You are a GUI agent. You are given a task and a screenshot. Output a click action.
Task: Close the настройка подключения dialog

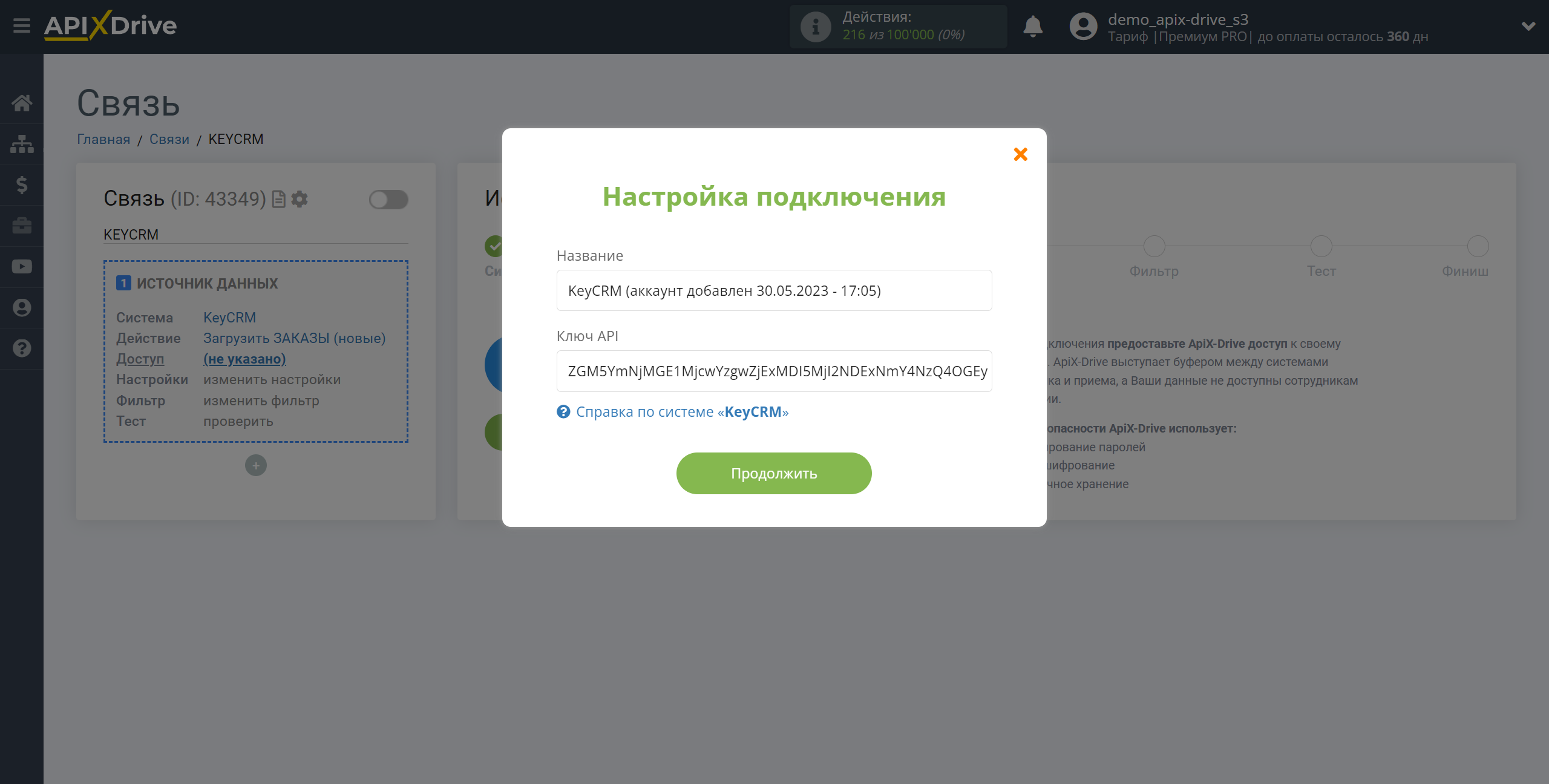click(x=1021, y=154)
